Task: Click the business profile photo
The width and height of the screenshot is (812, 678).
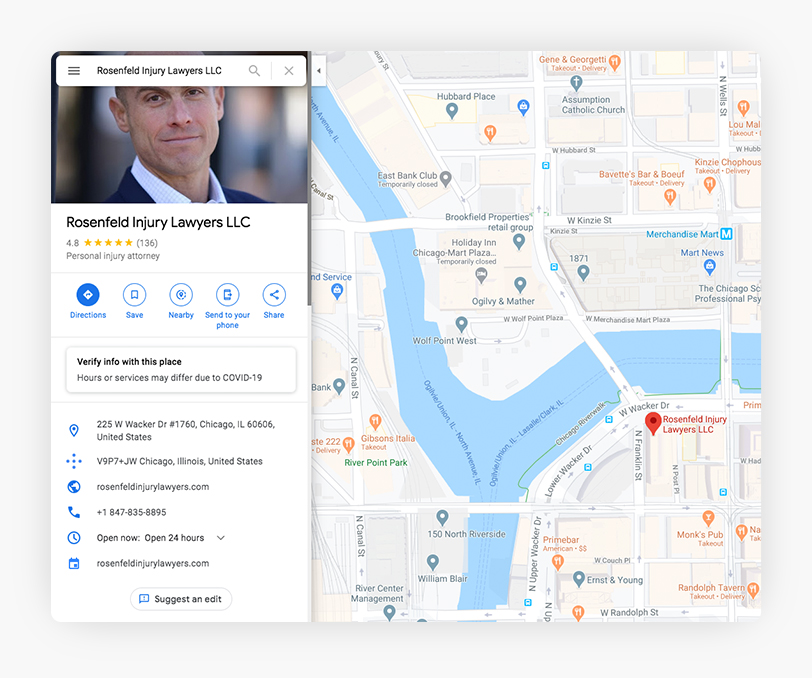Action: 180,145
